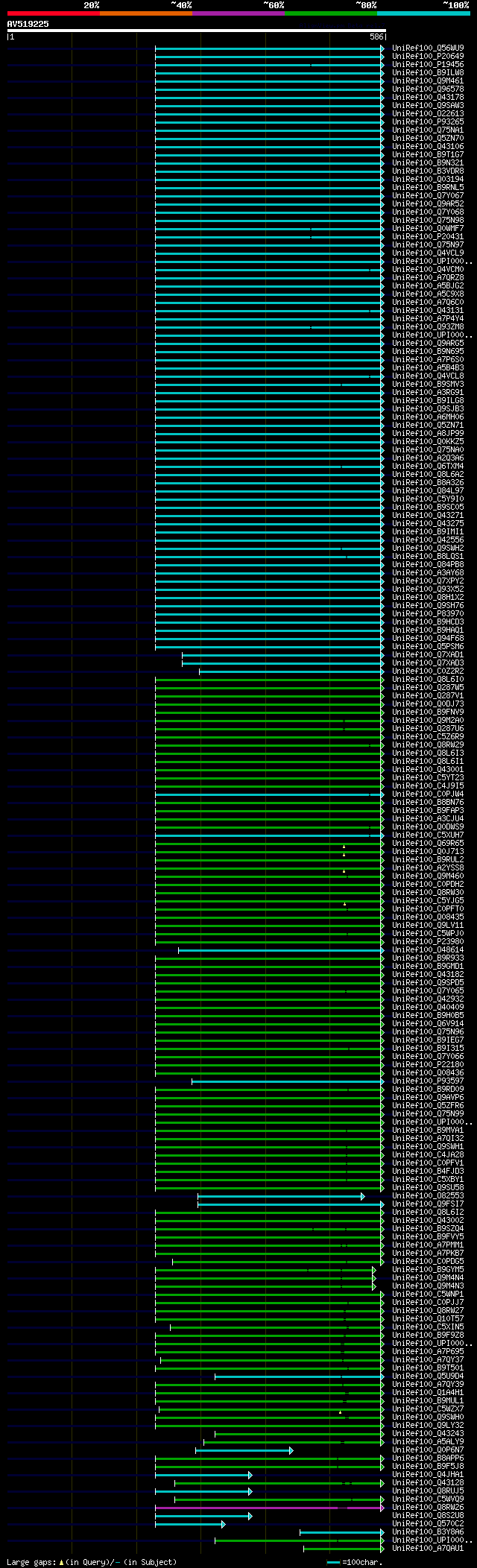
Task: Click the UniRef100_C0Z2R2 label
Action: [x=428, y=671]
